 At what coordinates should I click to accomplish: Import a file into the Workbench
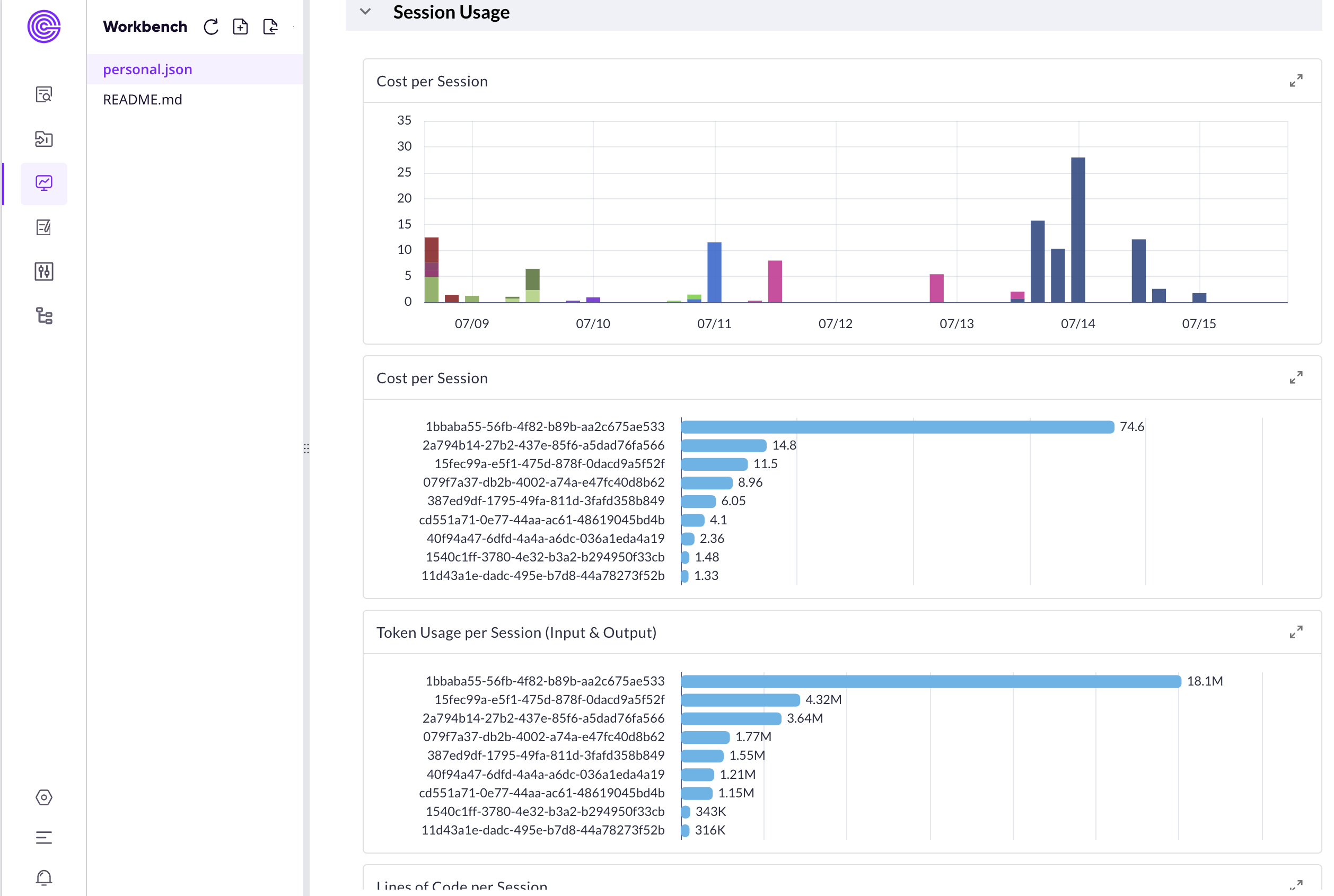270,27
